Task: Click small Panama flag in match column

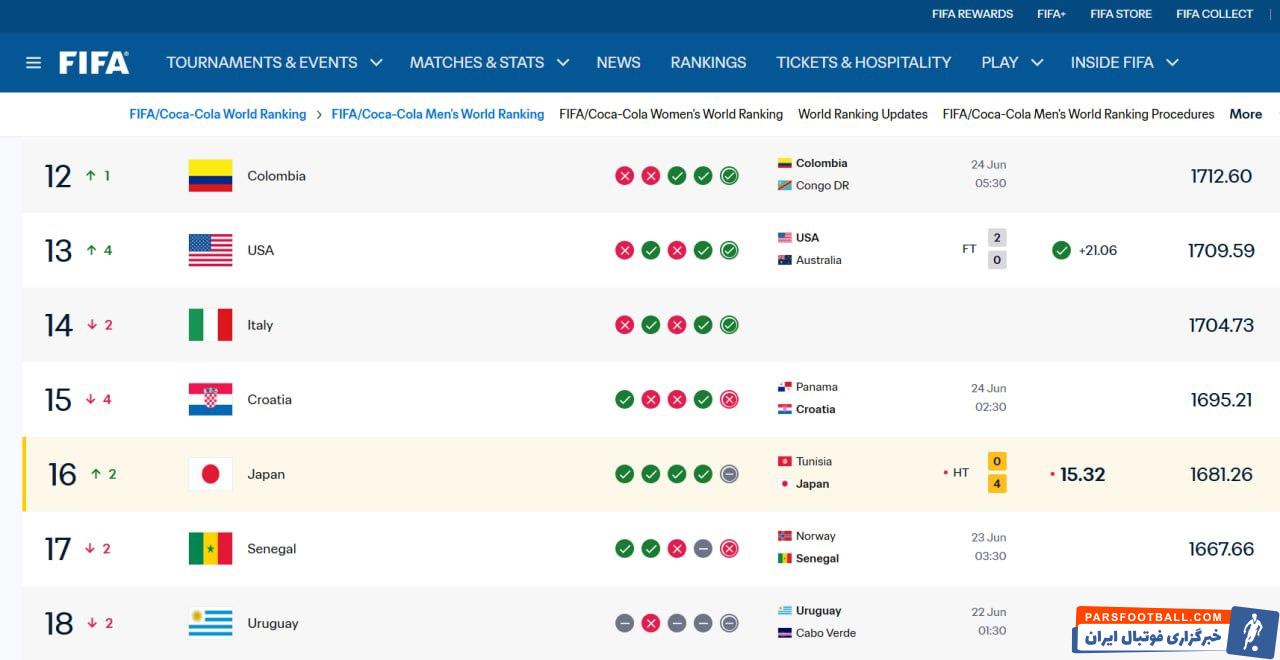Action: (785, 387)
